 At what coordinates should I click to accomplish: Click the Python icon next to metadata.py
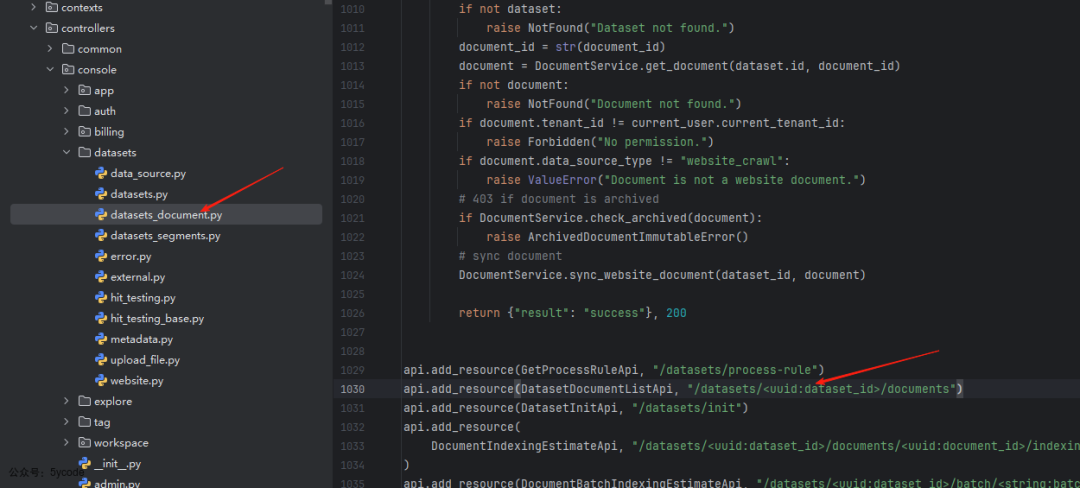pos(101,339)
